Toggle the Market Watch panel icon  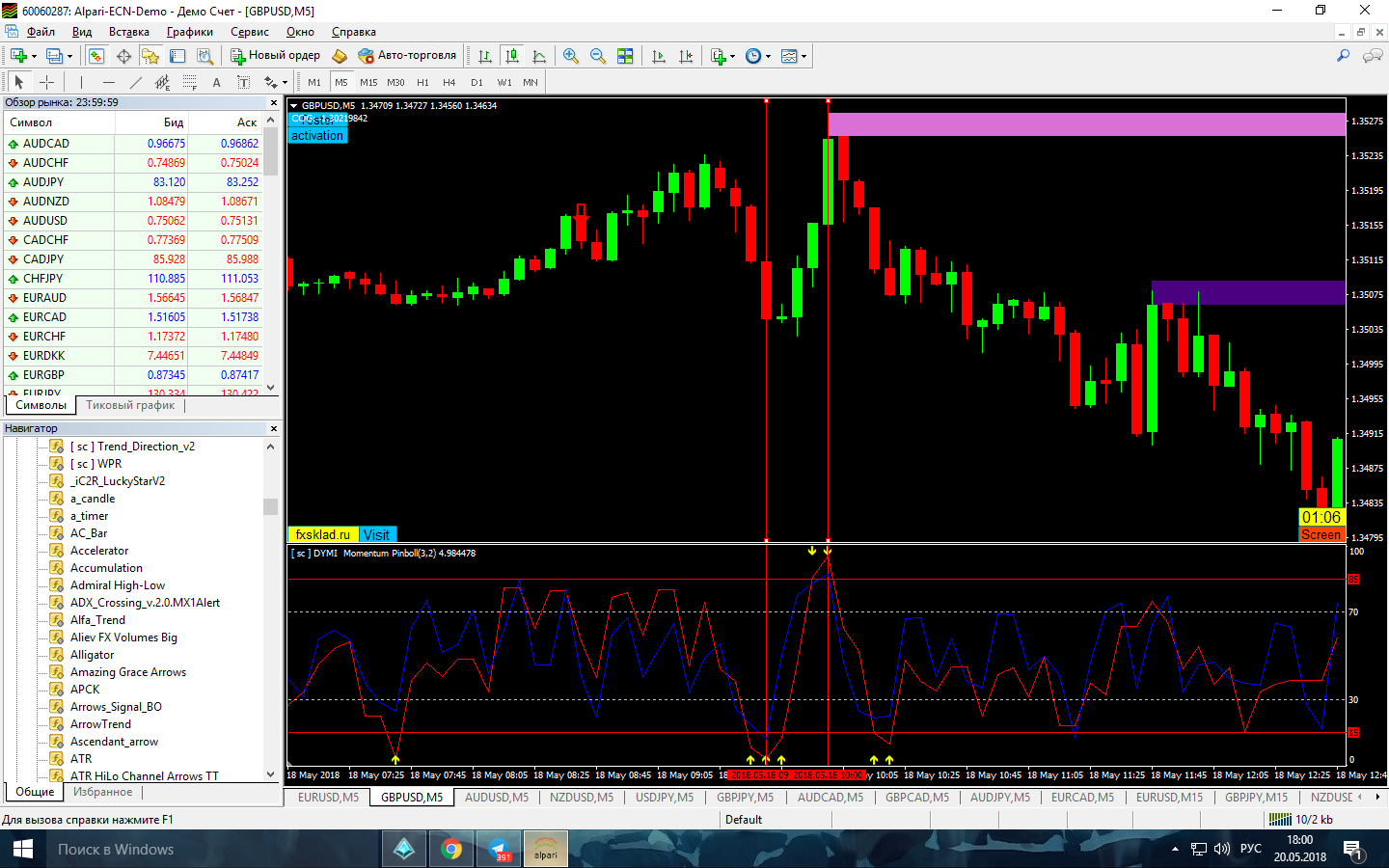96,56
